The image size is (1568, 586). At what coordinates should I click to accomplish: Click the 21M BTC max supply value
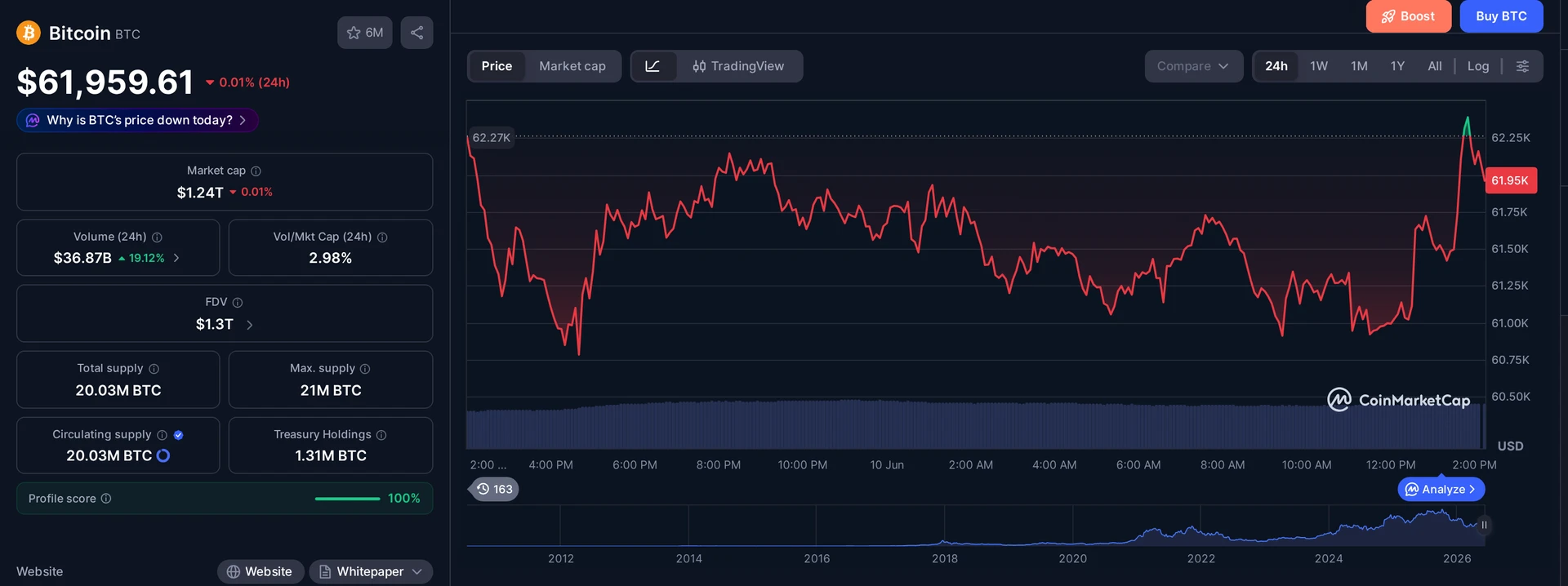(x=331, y=390)
